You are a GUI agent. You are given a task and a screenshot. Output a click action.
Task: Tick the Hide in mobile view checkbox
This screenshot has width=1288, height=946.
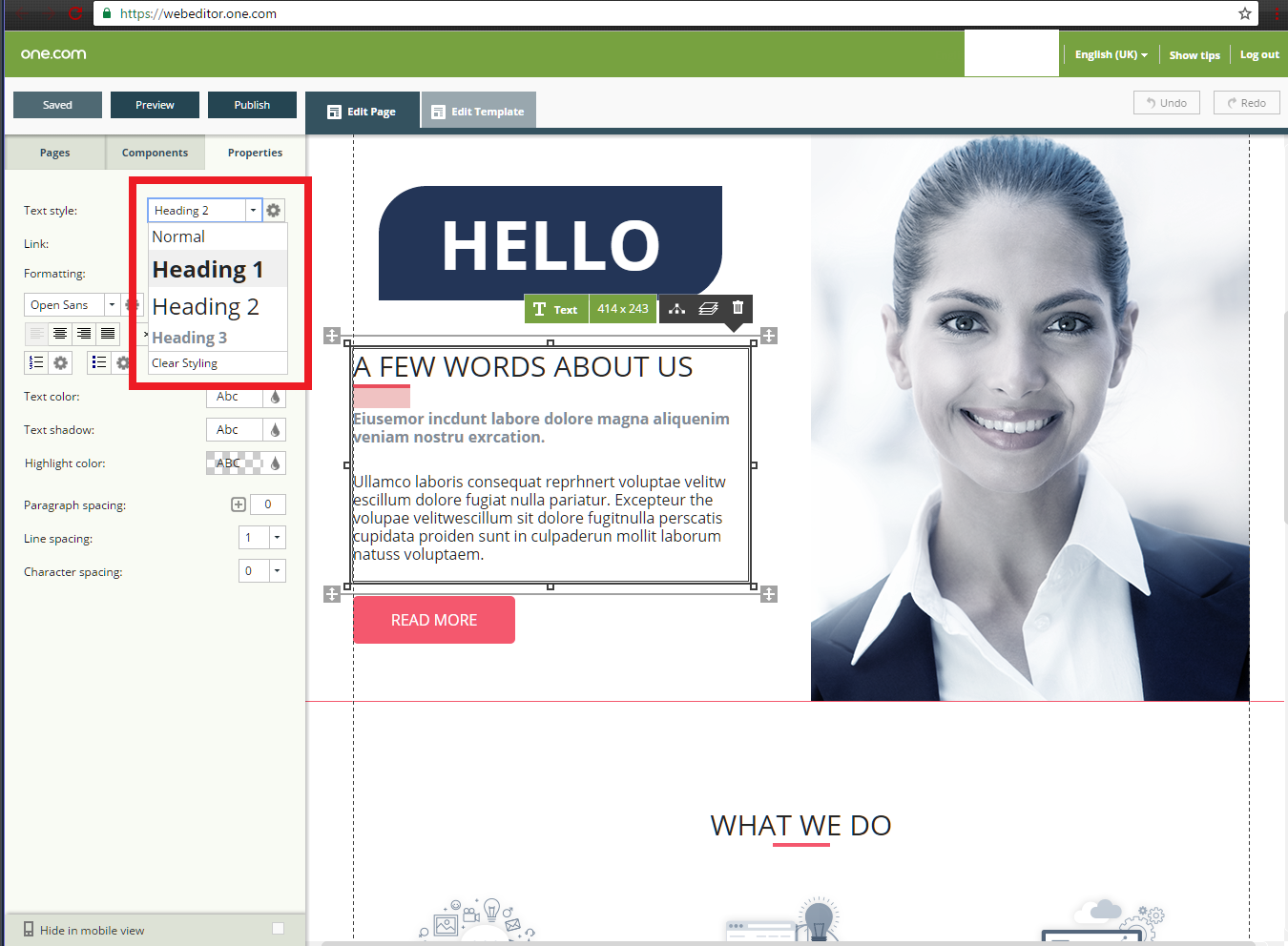(278, 928)
